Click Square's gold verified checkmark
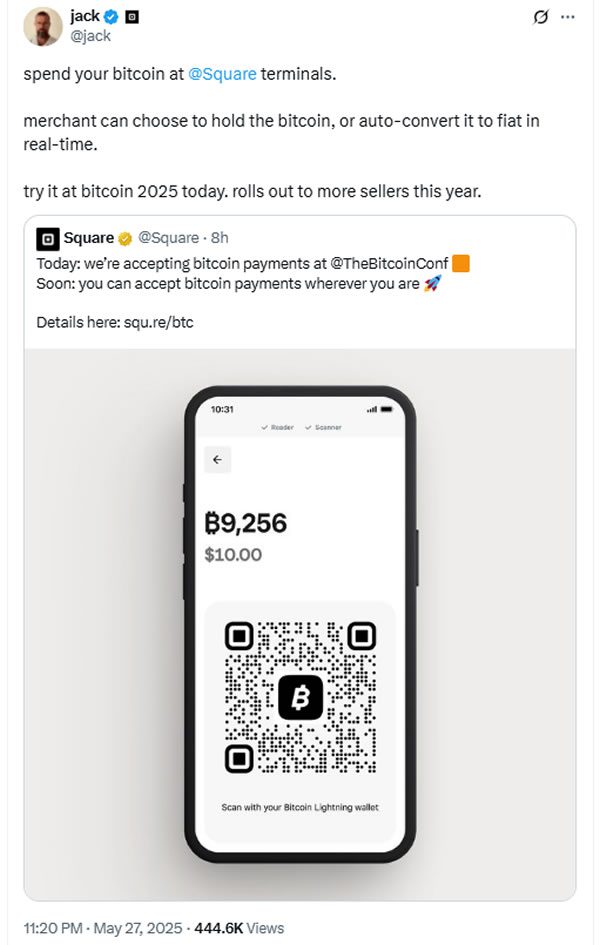Screen dimensions: 600x945 (x=122, y=238)
